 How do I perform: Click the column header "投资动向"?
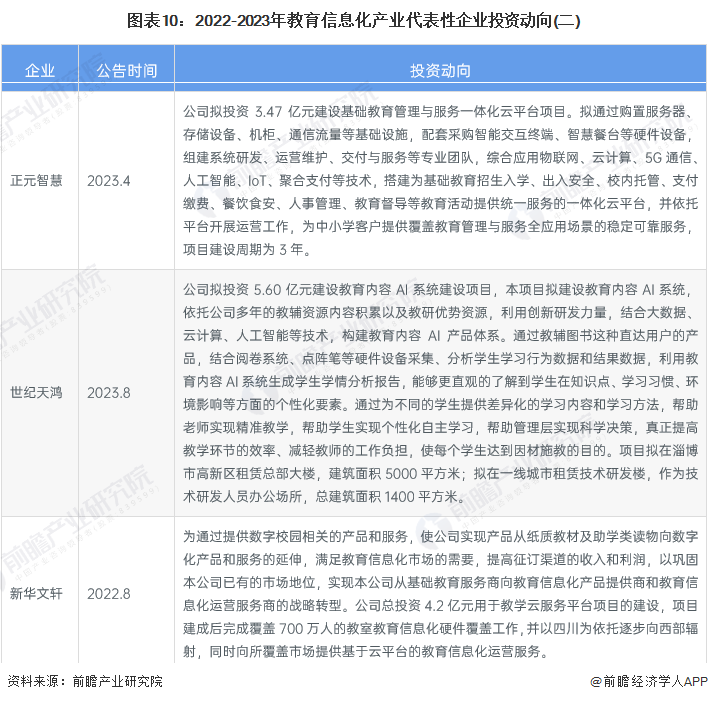pos(440,70)
